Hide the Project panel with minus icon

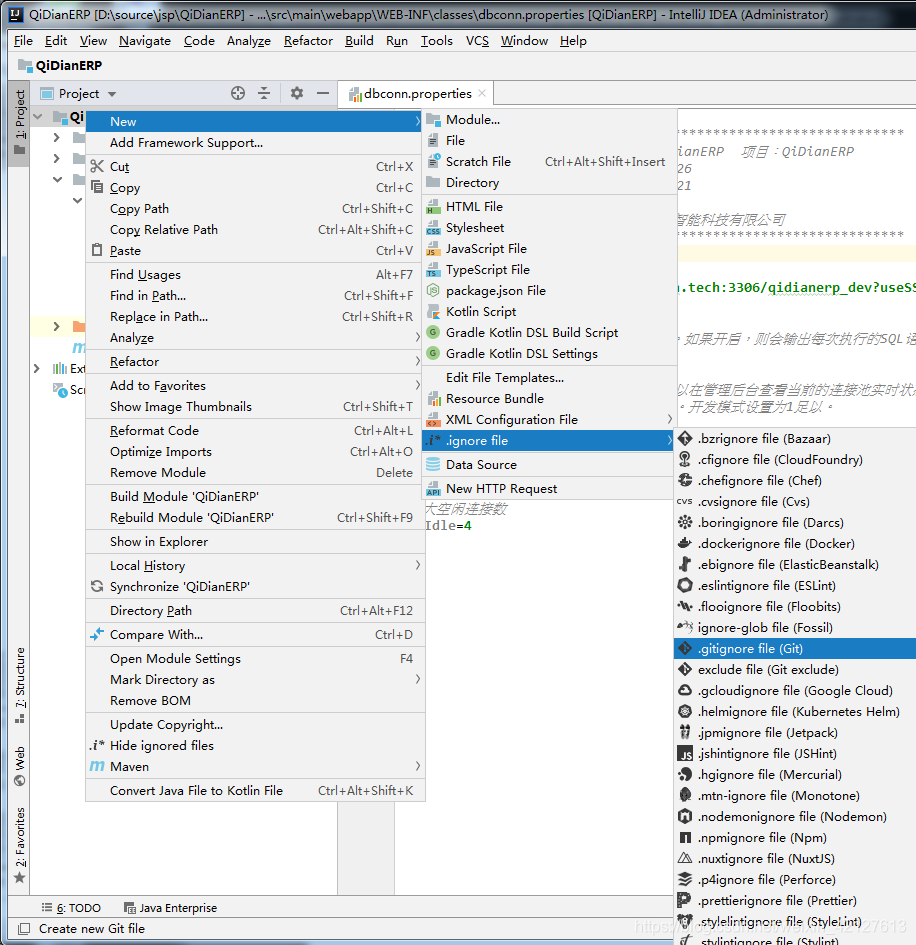tap(323, 93)
